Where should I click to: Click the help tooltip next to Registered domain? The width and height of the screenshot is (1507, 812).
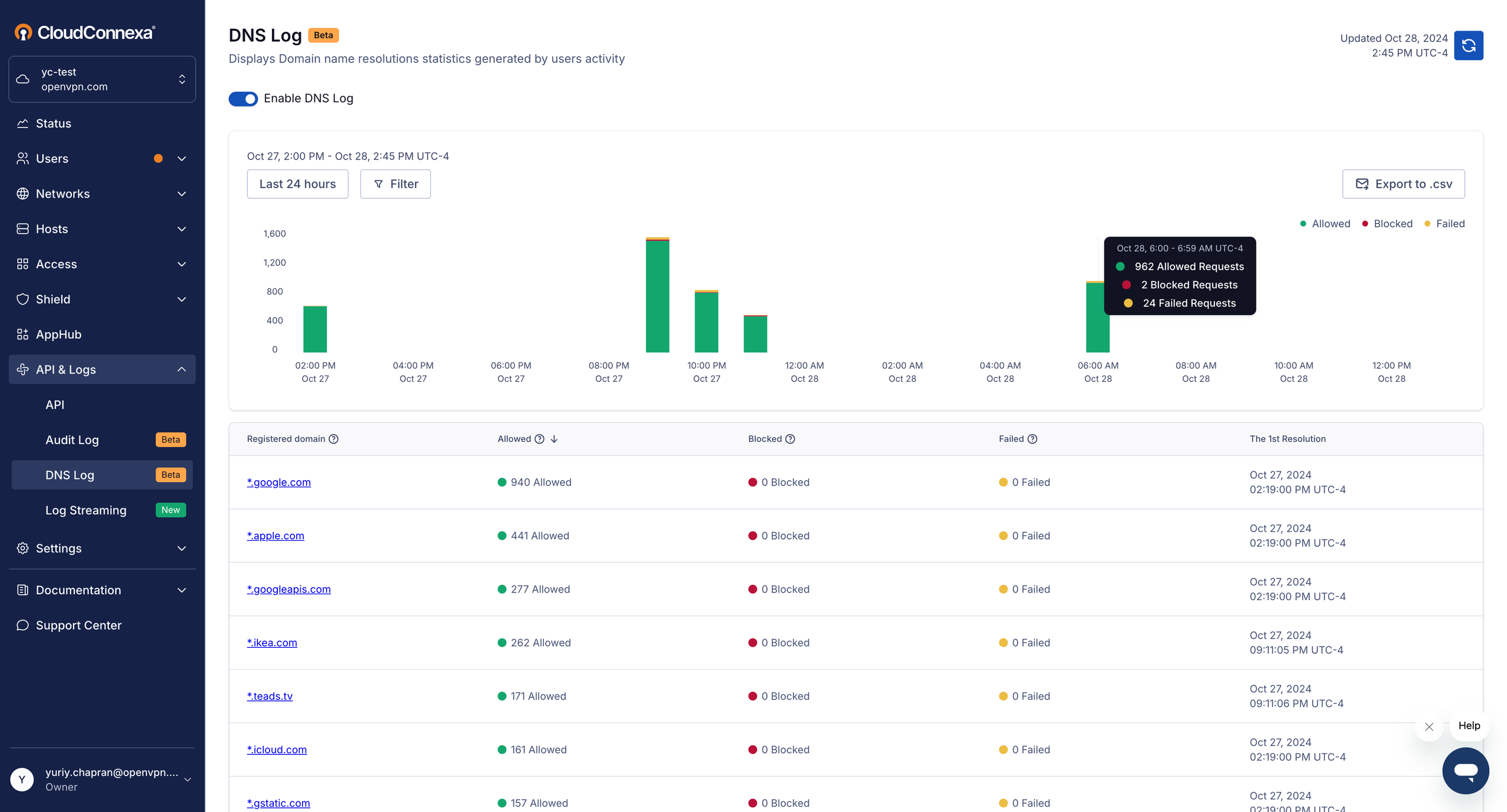(x=334, y=439)
